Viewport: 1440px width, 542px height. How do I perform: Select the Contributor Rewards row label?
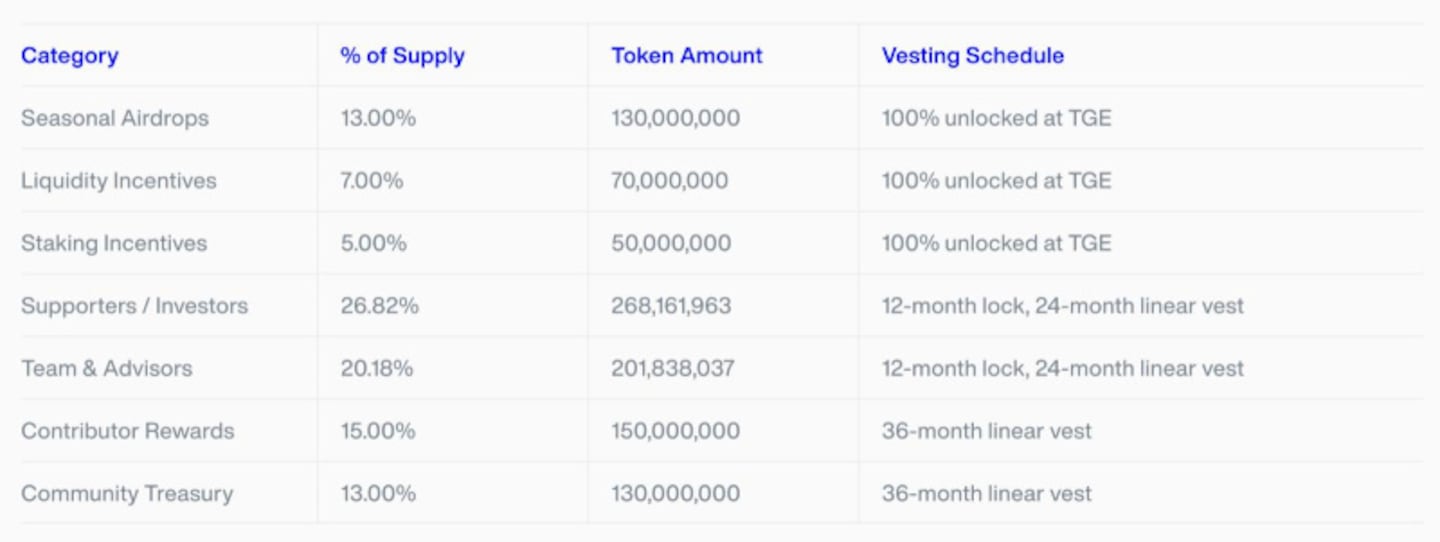127,431
